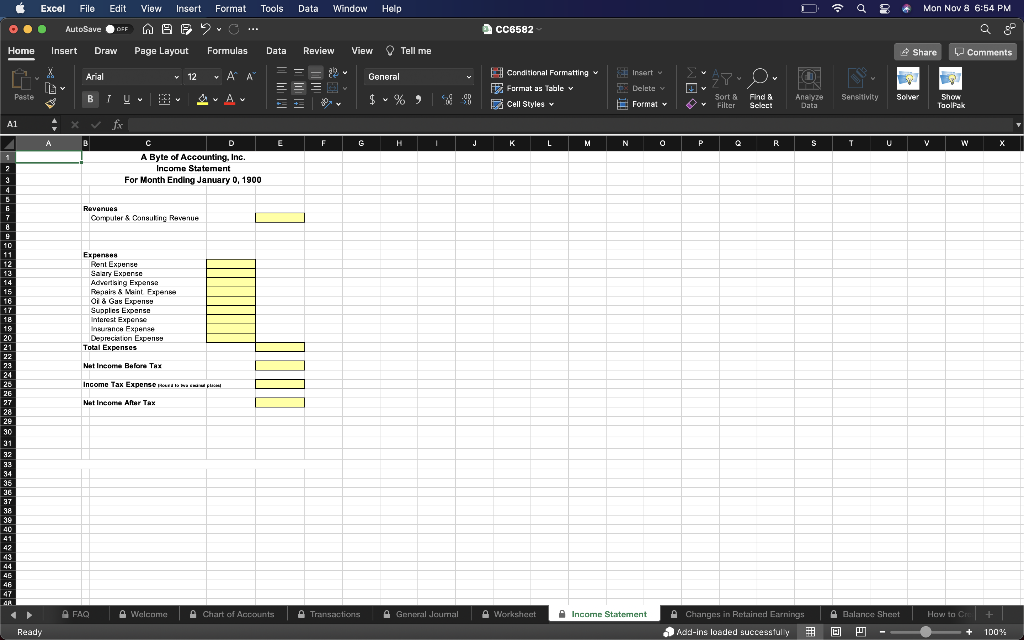Click Decrease Indent icon
Screen dimensions: 1024x640
[281, 104]
